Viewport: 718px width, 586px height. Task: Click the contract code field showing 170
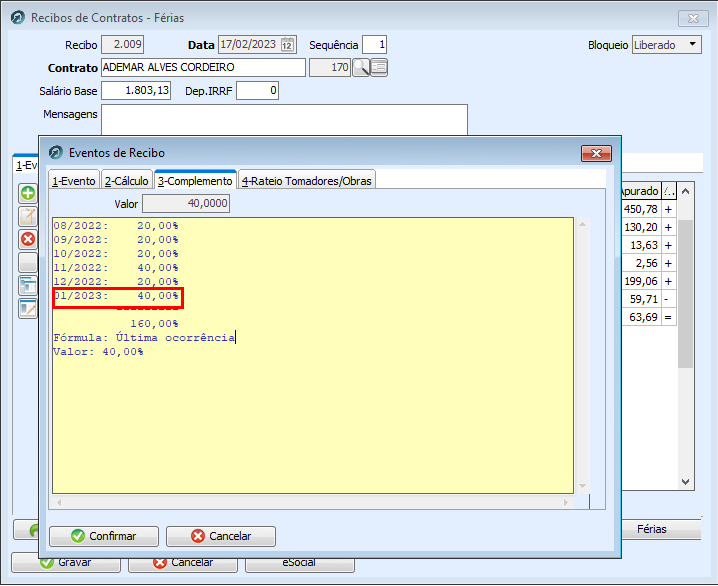330,68
